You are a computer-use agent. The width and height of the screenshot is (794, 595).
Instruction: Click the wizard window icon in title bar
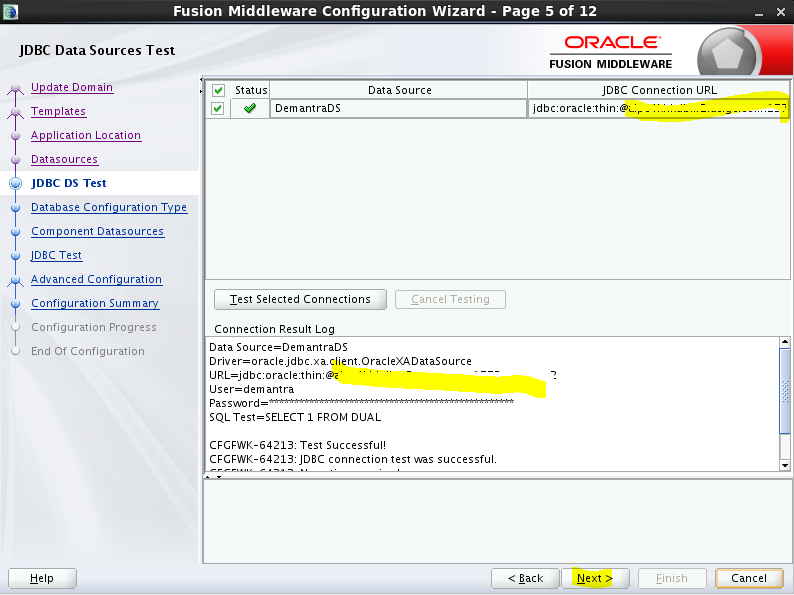tap(10, 11)
